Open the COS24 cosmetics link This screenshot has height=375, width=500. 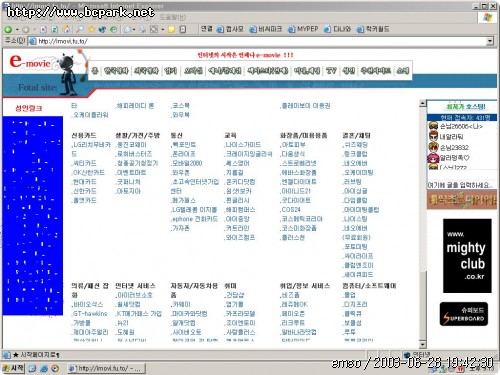click(290, 210)
